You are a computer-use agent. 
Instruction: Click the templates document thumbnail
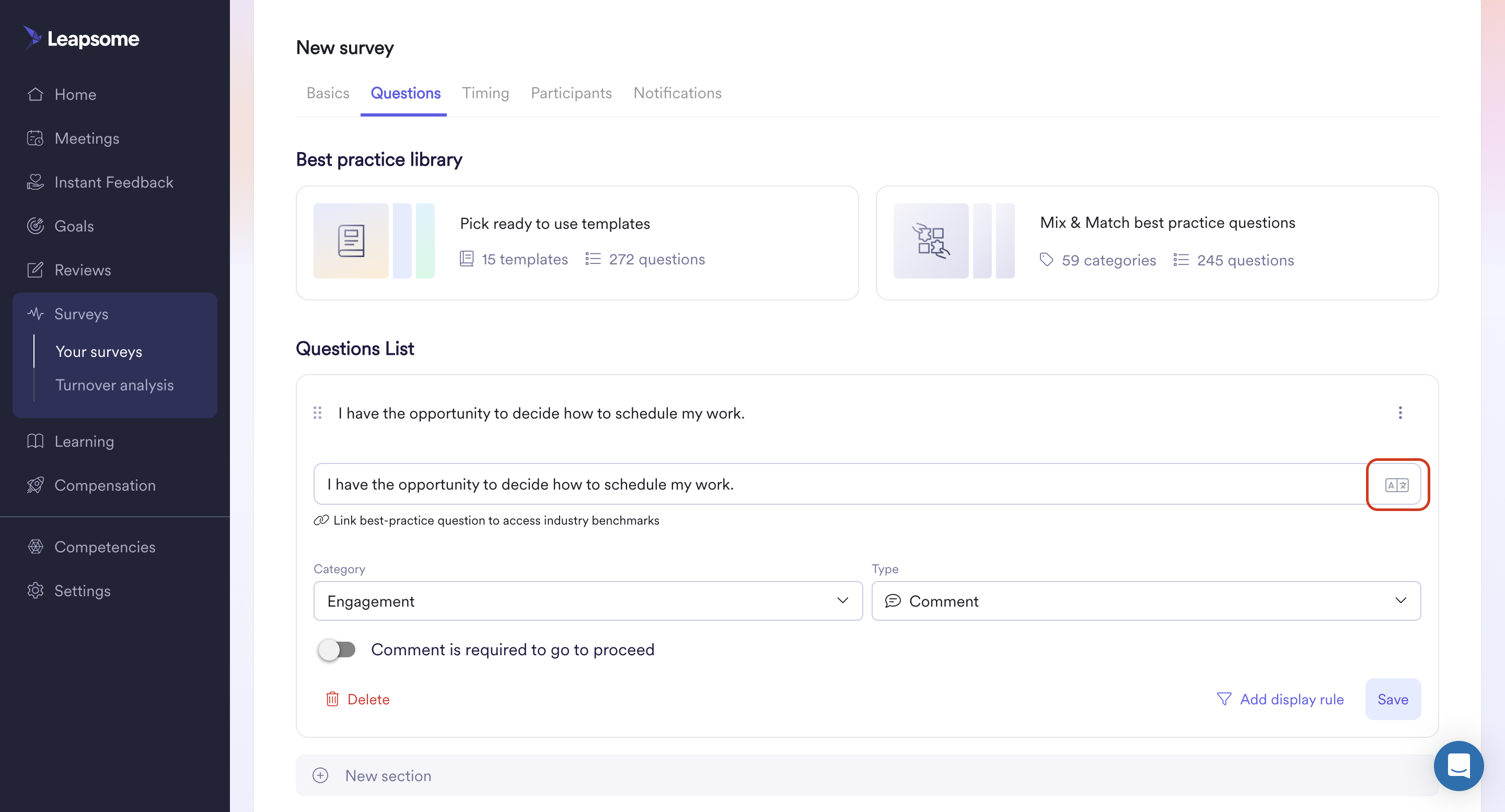pyautogui.click(x=351, y=241)
